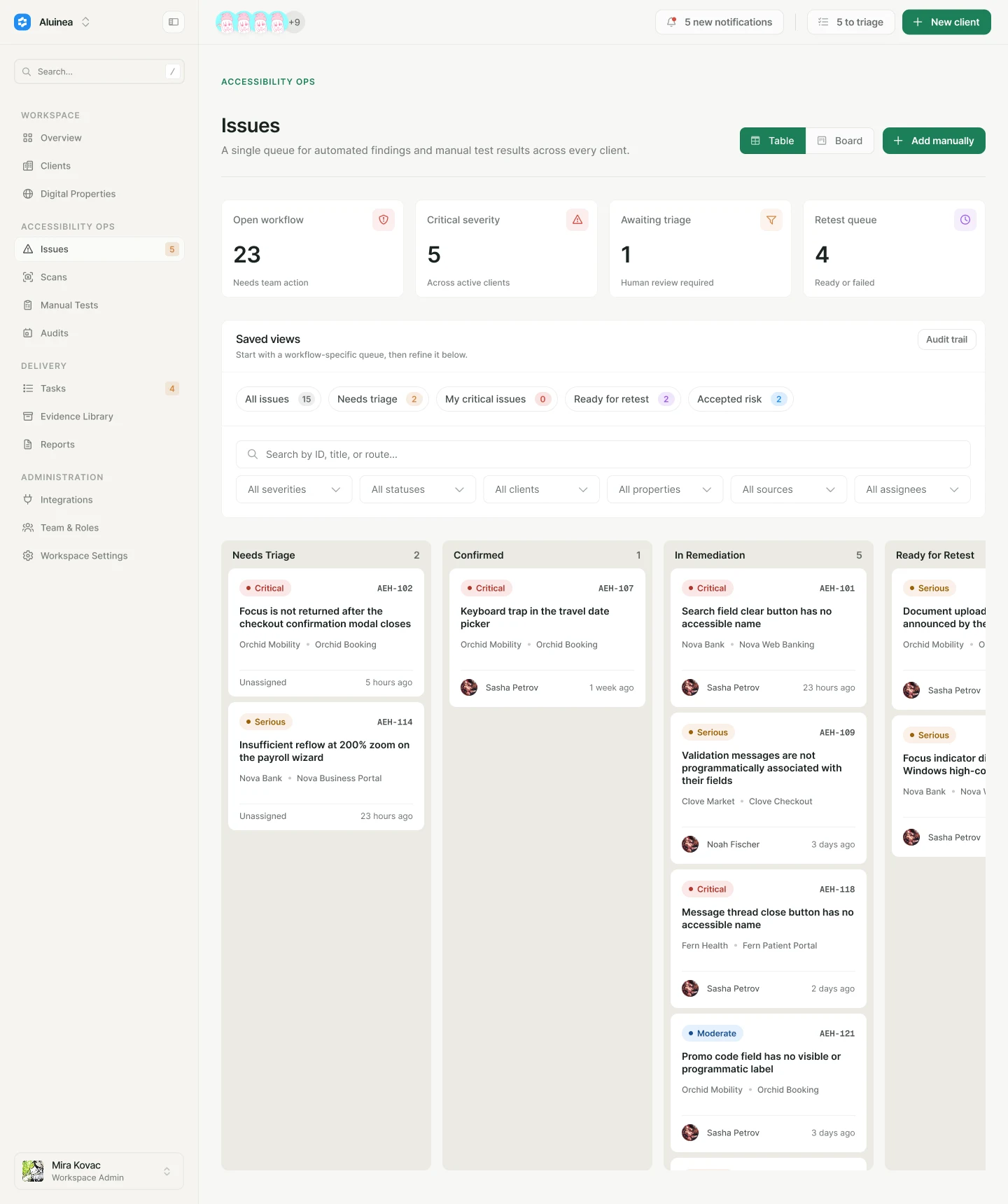This screenshot has width=1008, height=1204.
Task: Open the Clients sidebar item
Action: pos(99,166)
